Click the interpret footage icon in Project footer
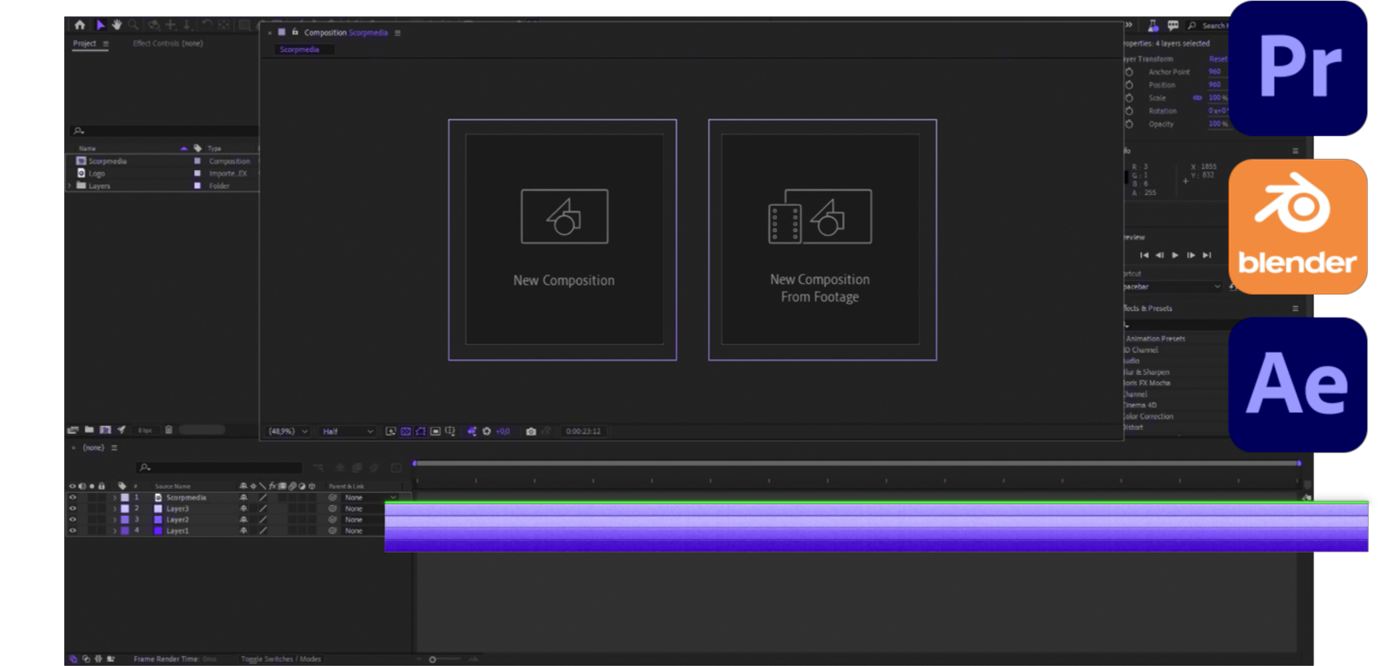1378x666 pixels. pyautogui.click(x=73, y=430)
